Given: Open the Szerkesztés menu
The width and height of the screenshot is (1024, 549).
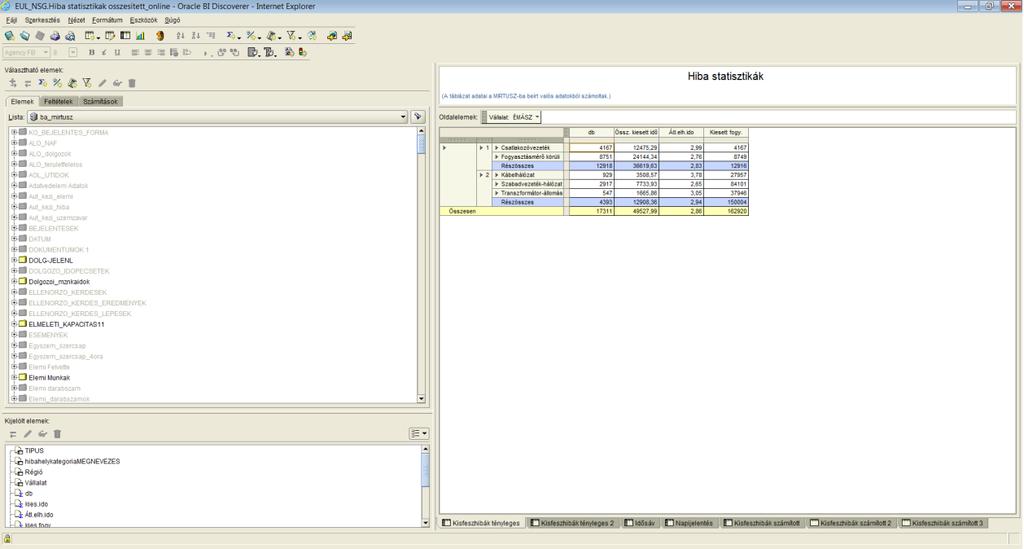Looking at the screenshot, I should coord(42,20).
